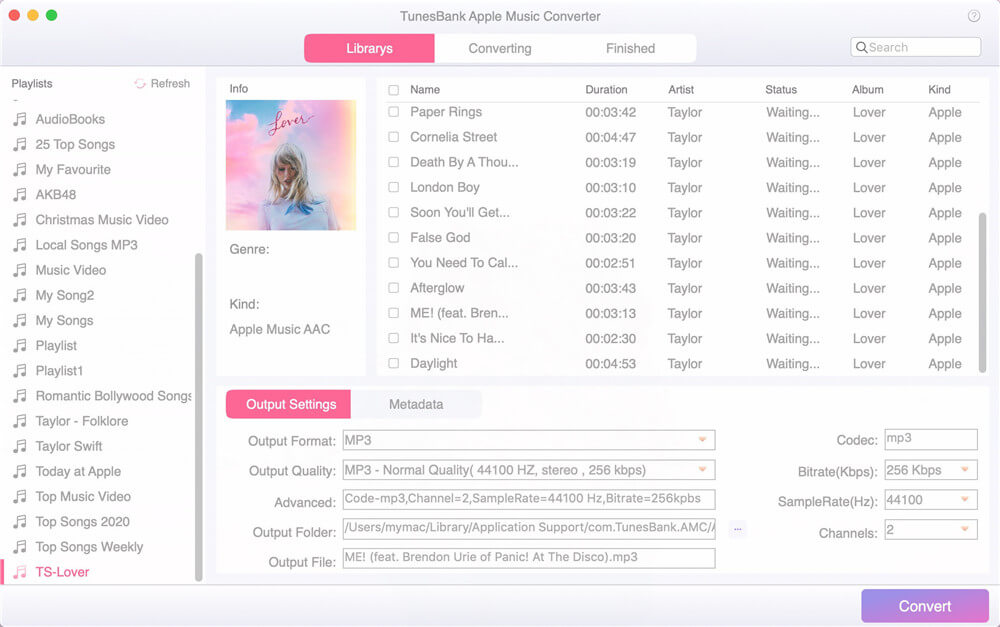Image resolution: width=1000 pixels, height=627 pixels.
Task: Click music note icon beside Local Songs MP3
Action: pos(20,245)
